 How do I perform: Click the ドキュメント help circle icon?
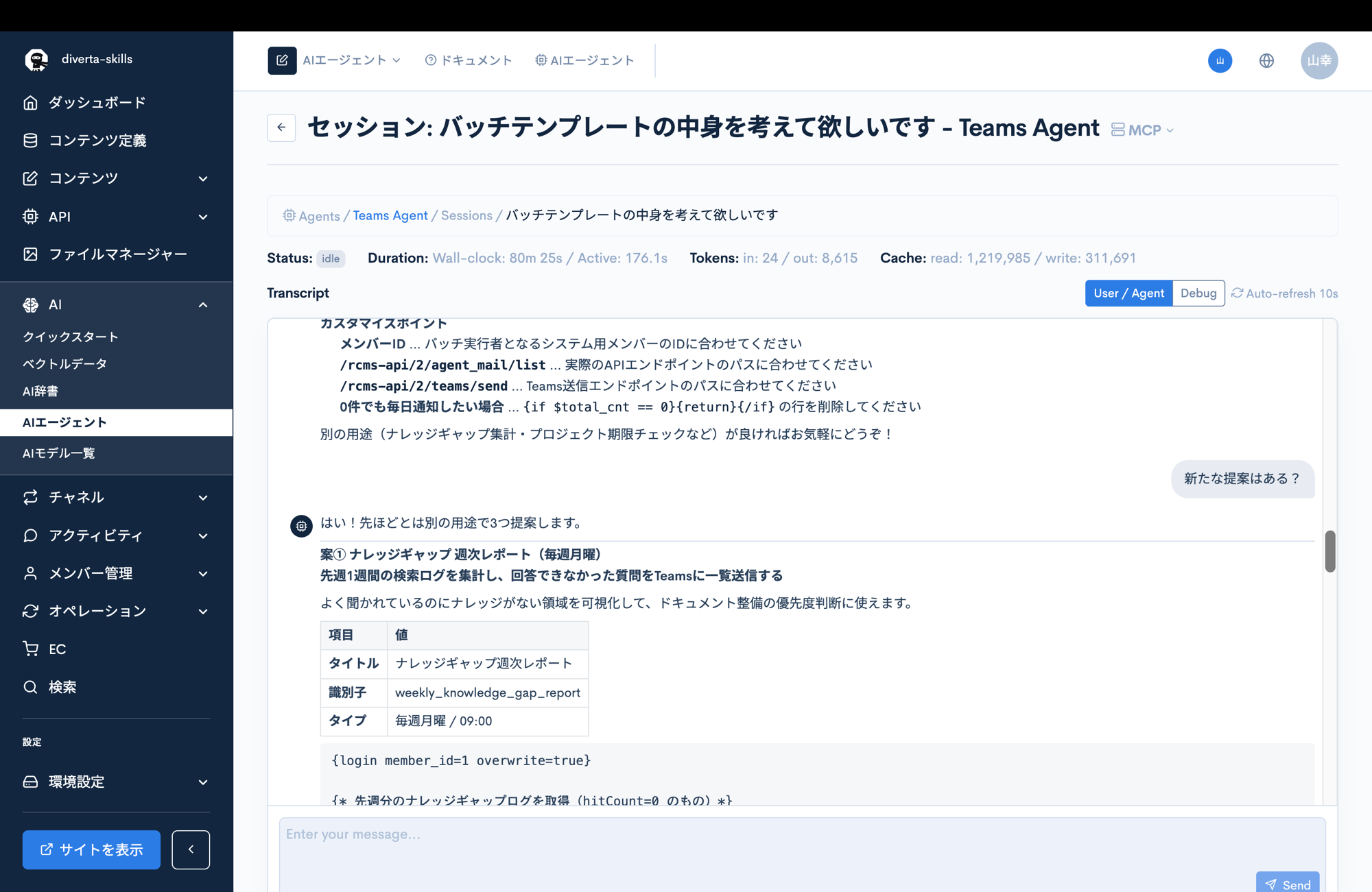[430, 60]
